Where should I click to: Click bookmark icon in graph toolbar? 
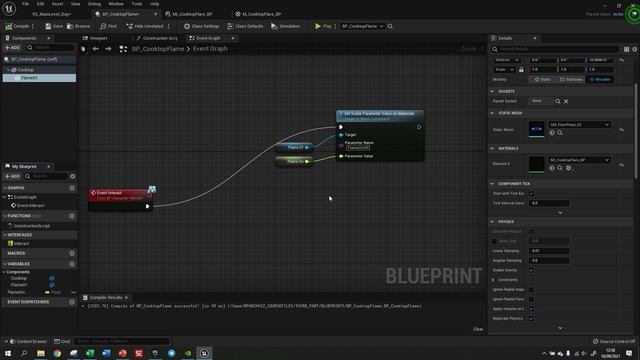[x=83, y=49]
